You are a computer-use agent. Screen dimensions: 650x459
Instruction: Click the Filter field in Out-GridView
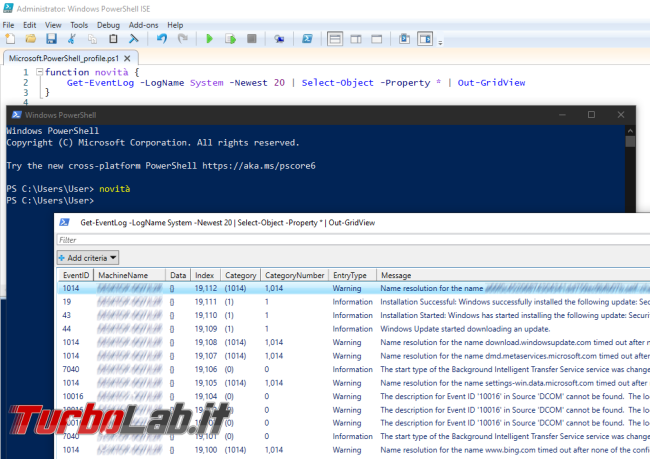pos(353,240)
